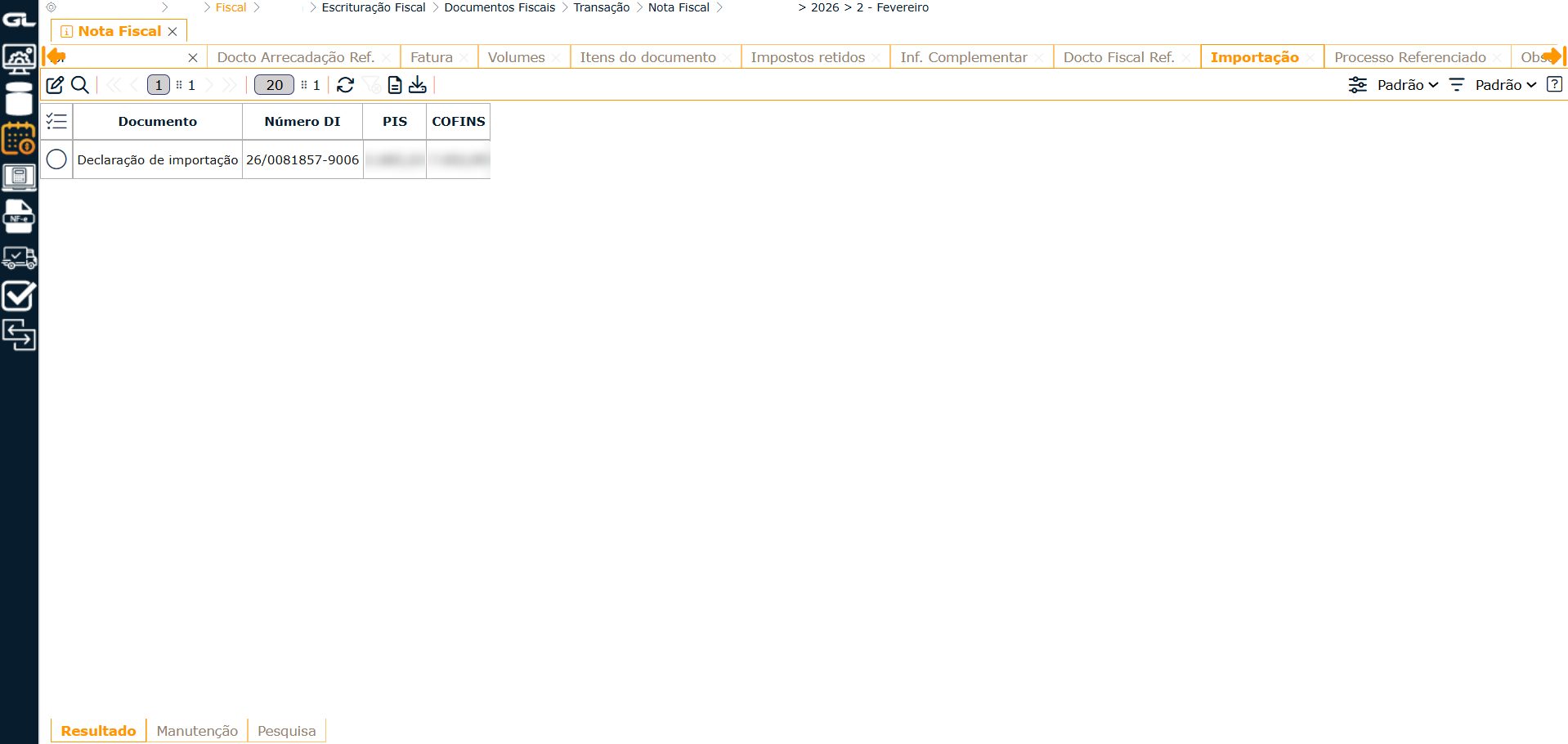The width and height of the screenshot is (1568, 744).
Task: Expand the filter Padrão dropdown
Action: pos(1493,85)
